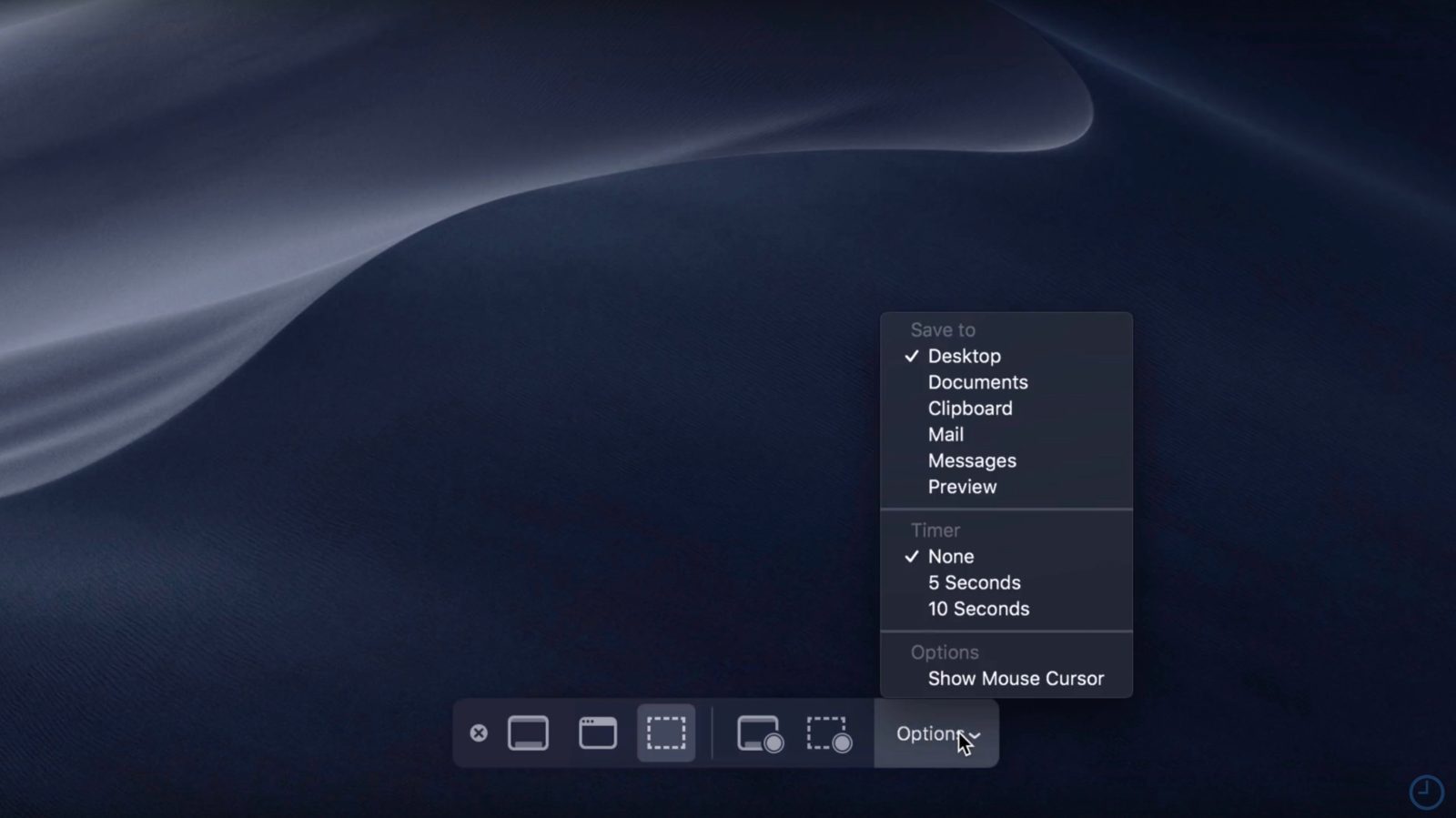The width and height of the screenshot is (1456, 818).
Task: Select Record Entire Screen icon
Action: (759, 733)
